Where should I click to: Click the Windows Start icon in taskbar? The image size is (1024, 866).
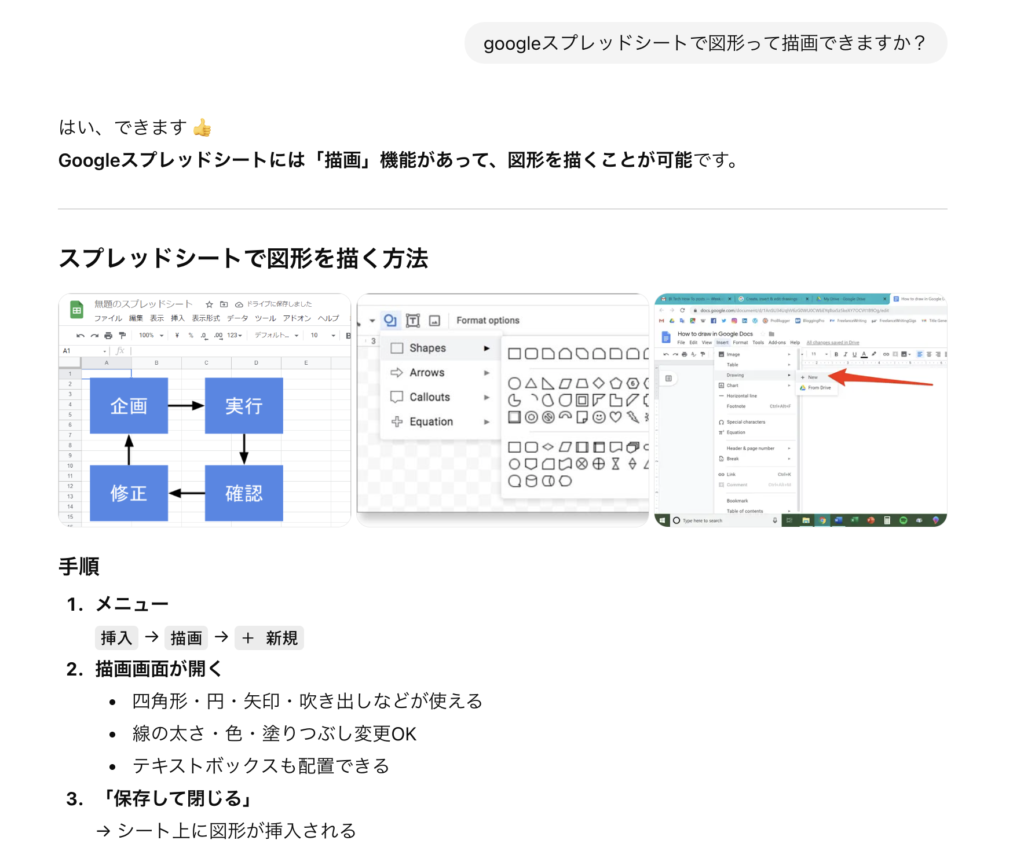pyautogui.click(x=662, y=520)
